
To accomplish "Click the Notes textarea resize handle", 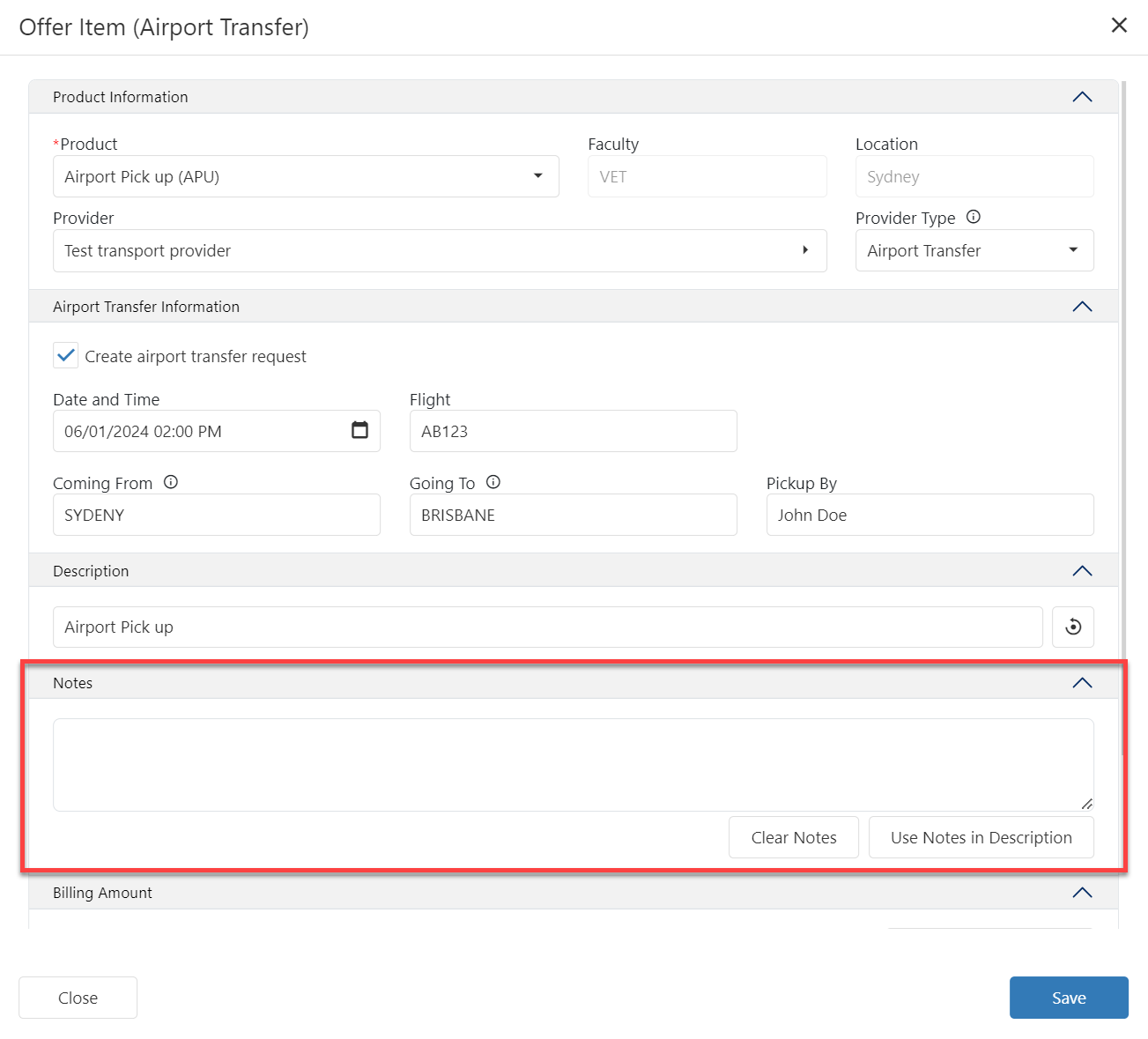I will [1086, 803].
